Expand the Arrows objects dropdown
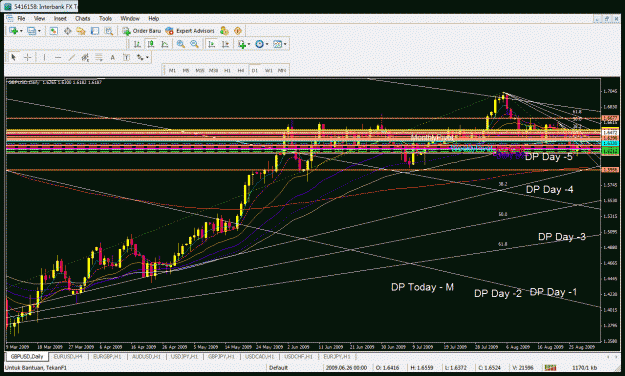 point(147,57)
